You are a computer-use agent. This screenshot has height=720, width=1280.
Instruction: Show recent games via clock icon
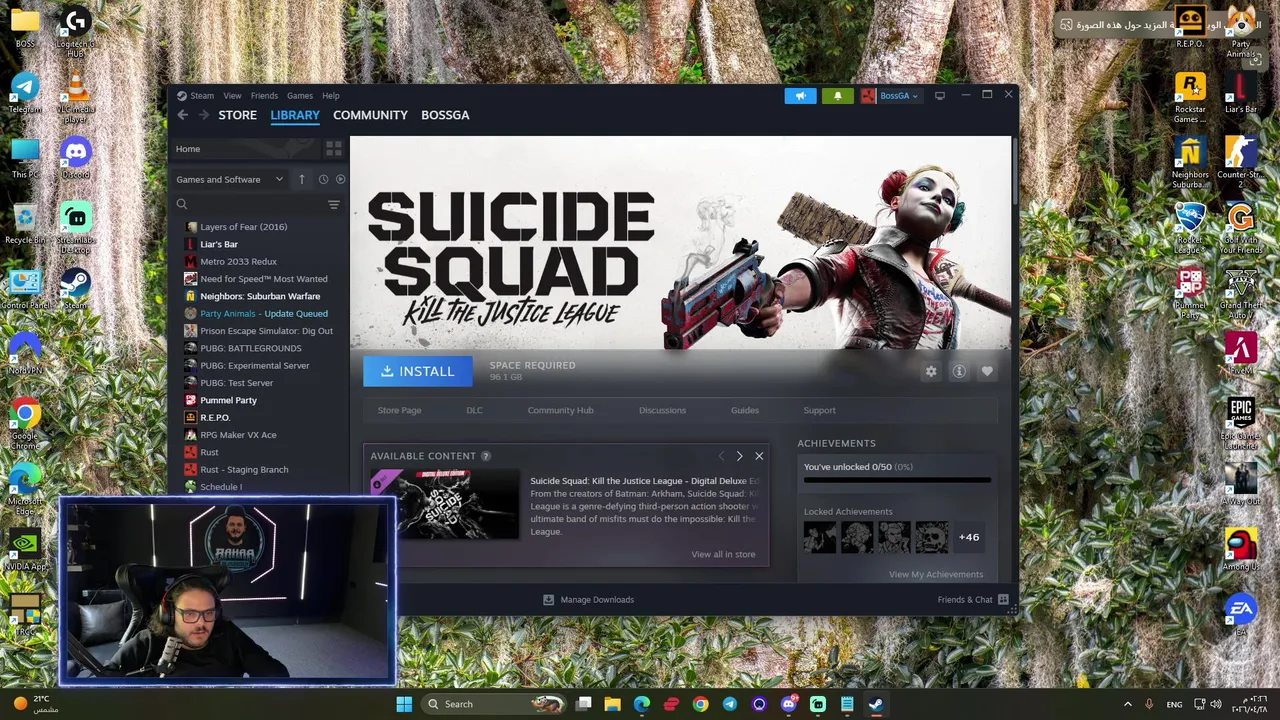[323, 179]
